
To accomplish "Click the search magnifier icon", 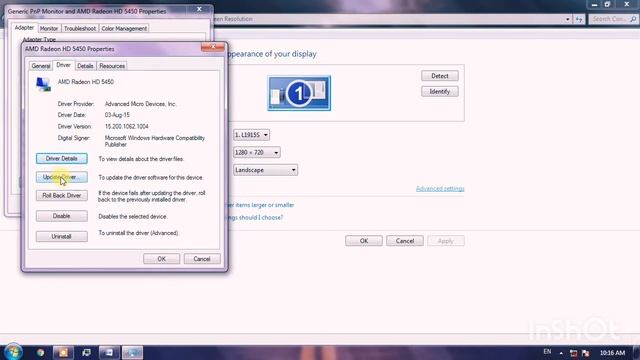I will pos(633,19).
